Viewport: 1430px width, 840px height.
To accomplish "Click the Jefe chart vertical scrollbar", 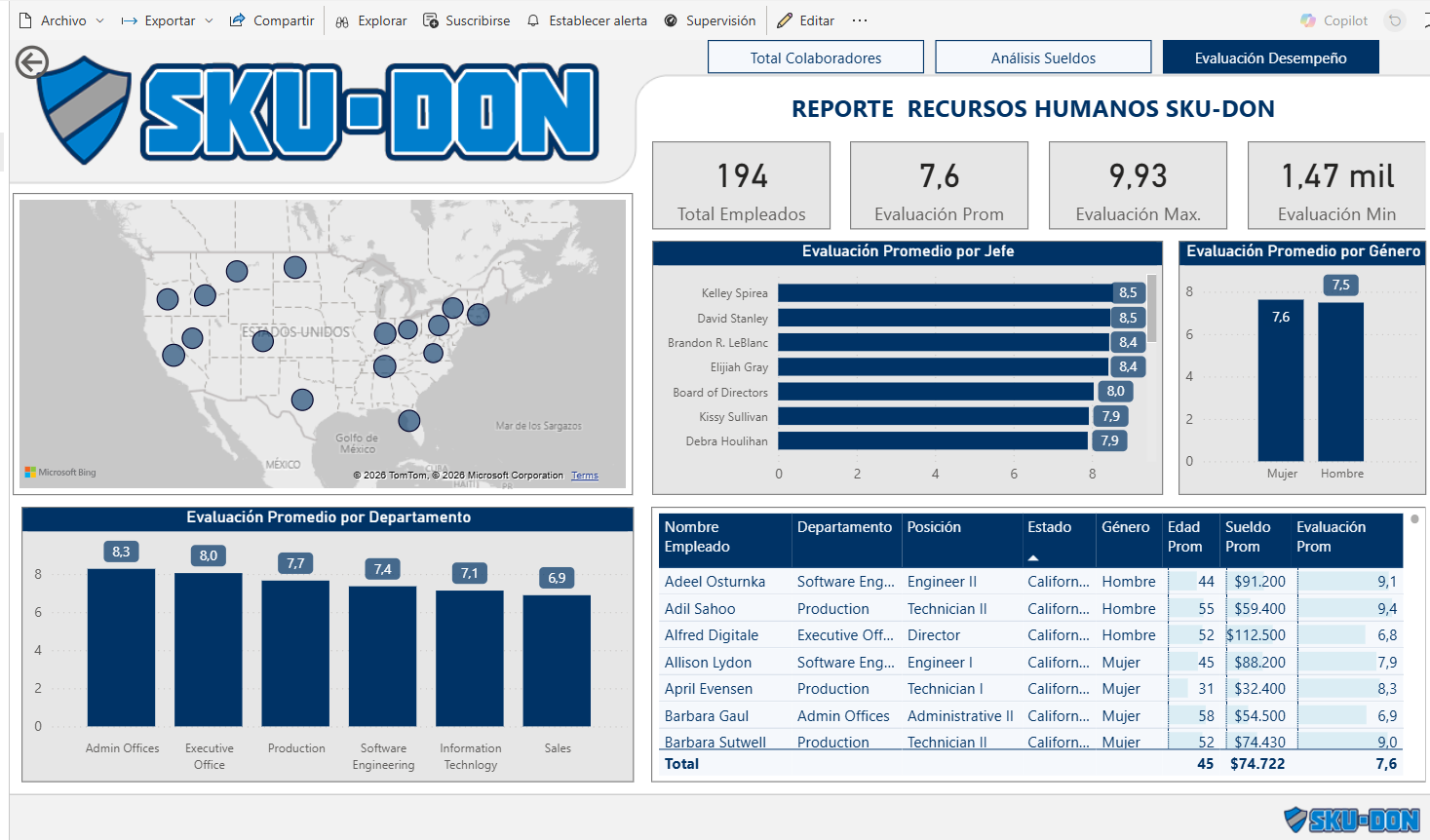I will pos(1152,308).
